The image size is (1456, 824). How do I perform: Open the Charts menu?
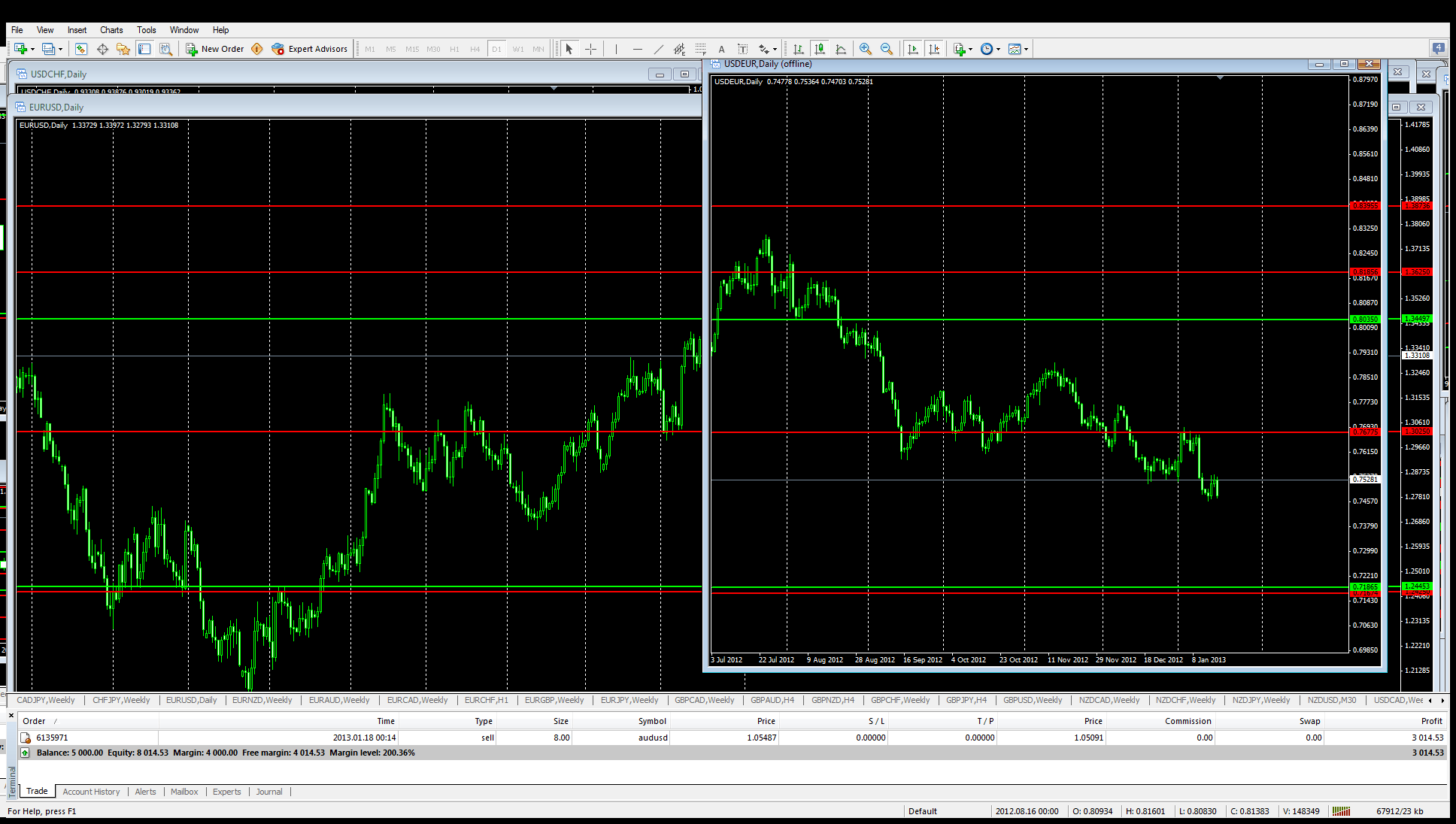point(111,30)
